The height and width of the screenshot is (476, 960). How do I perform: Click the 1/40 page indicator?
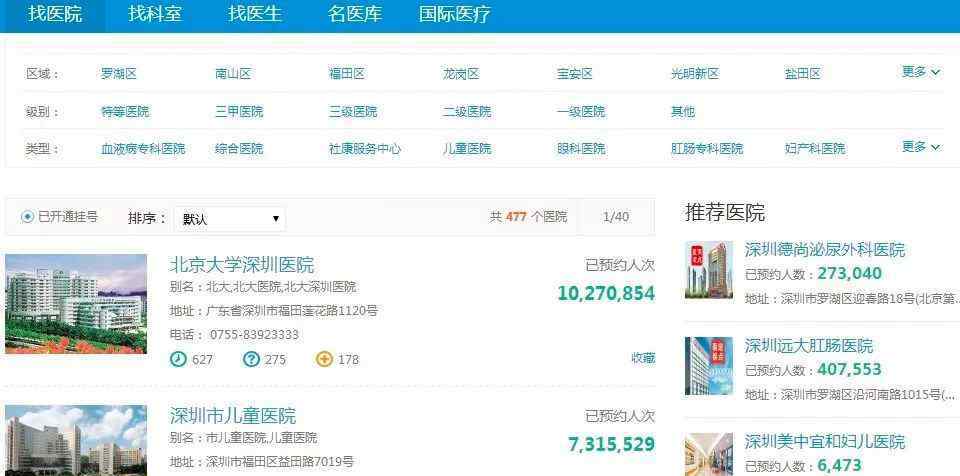point(616,217)
